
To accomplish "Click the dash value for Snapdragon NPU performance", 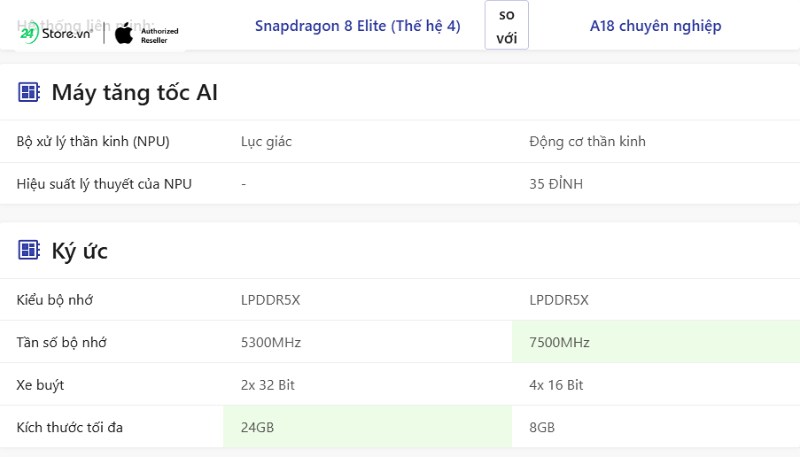I will tap(243, 184).
